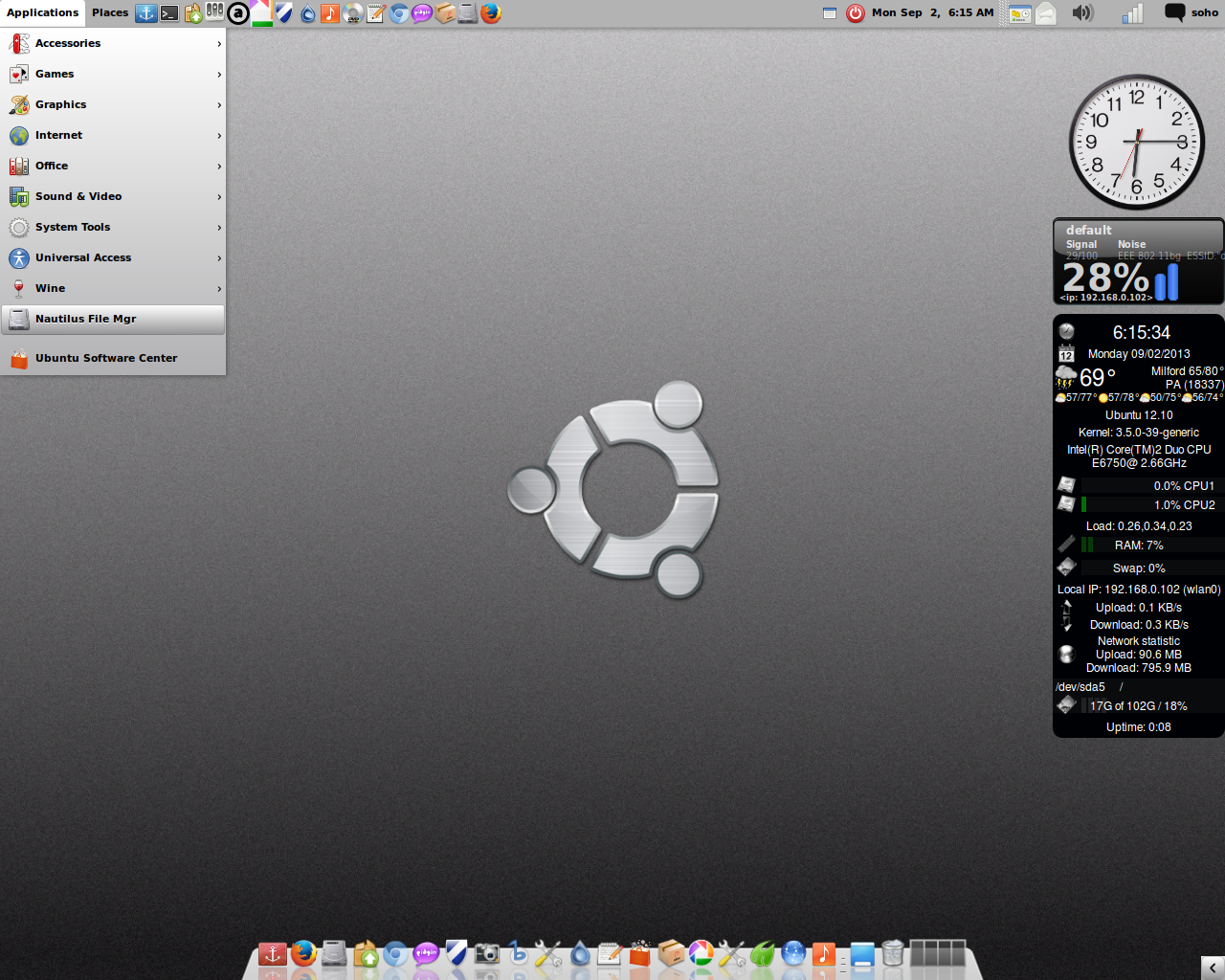
Task: Launch the Deluge droplet icon in the top panel
Action: click(307, 13)
